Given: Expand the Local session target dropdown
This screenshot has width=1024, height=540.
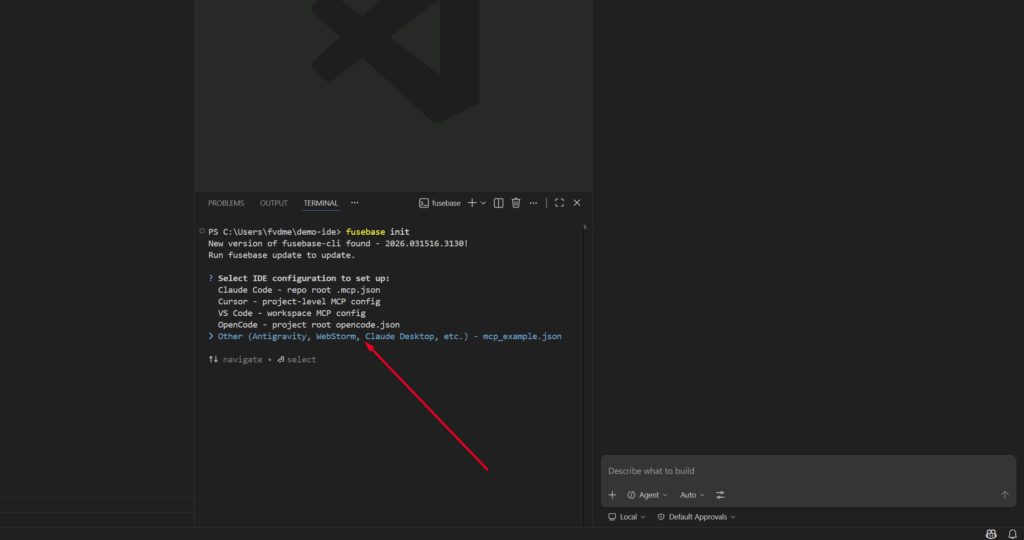Looking at the screenshot, I should coord(627,517).
